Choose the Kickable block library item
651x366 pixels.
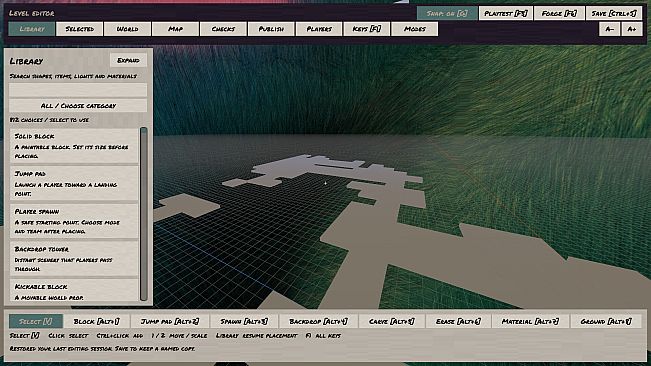tap(74, 290)
